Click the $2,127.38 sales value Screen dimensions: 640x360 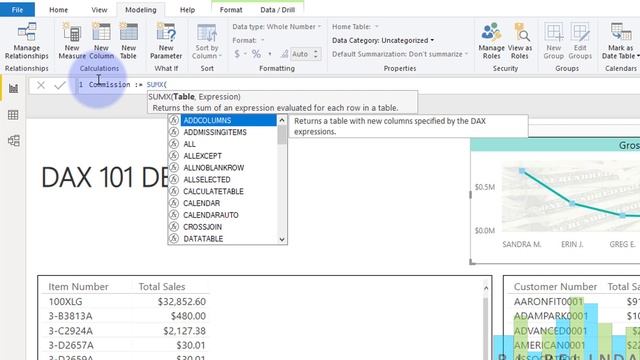[x=184, y=331]
